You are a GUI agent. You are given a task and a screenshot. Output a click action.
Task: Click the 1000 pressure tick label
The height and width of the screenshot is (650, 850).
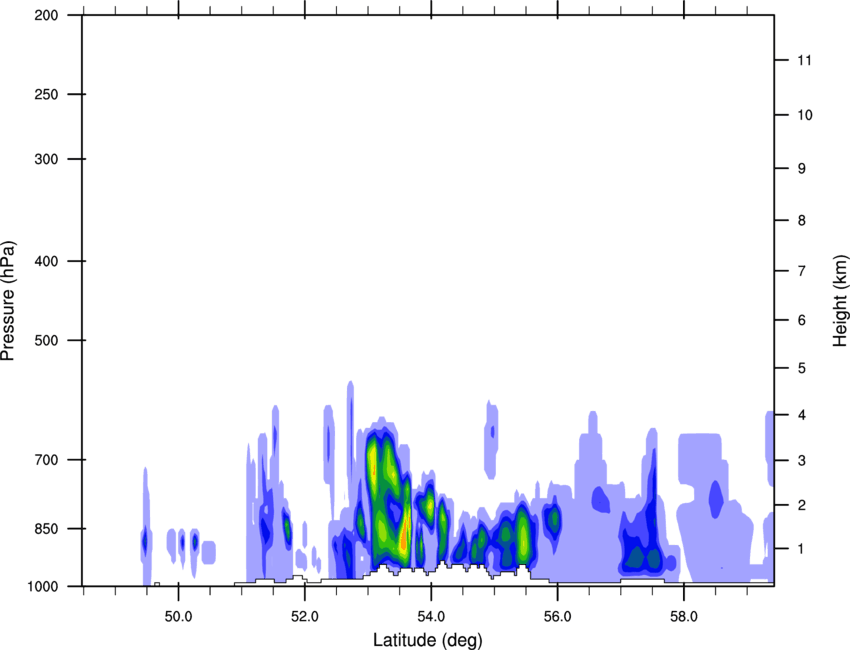[43, 586]
